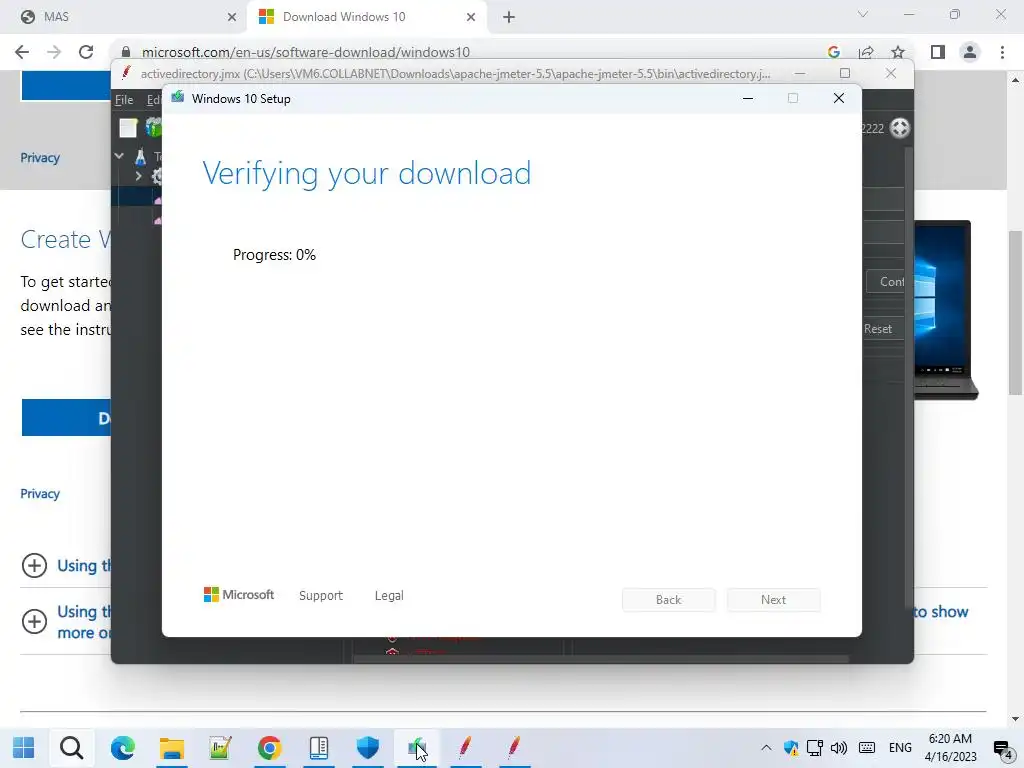Open Microsoft Edge from the taskbar
The height and width of the screenshot is (768, 1024).
[x=122, y=748]
